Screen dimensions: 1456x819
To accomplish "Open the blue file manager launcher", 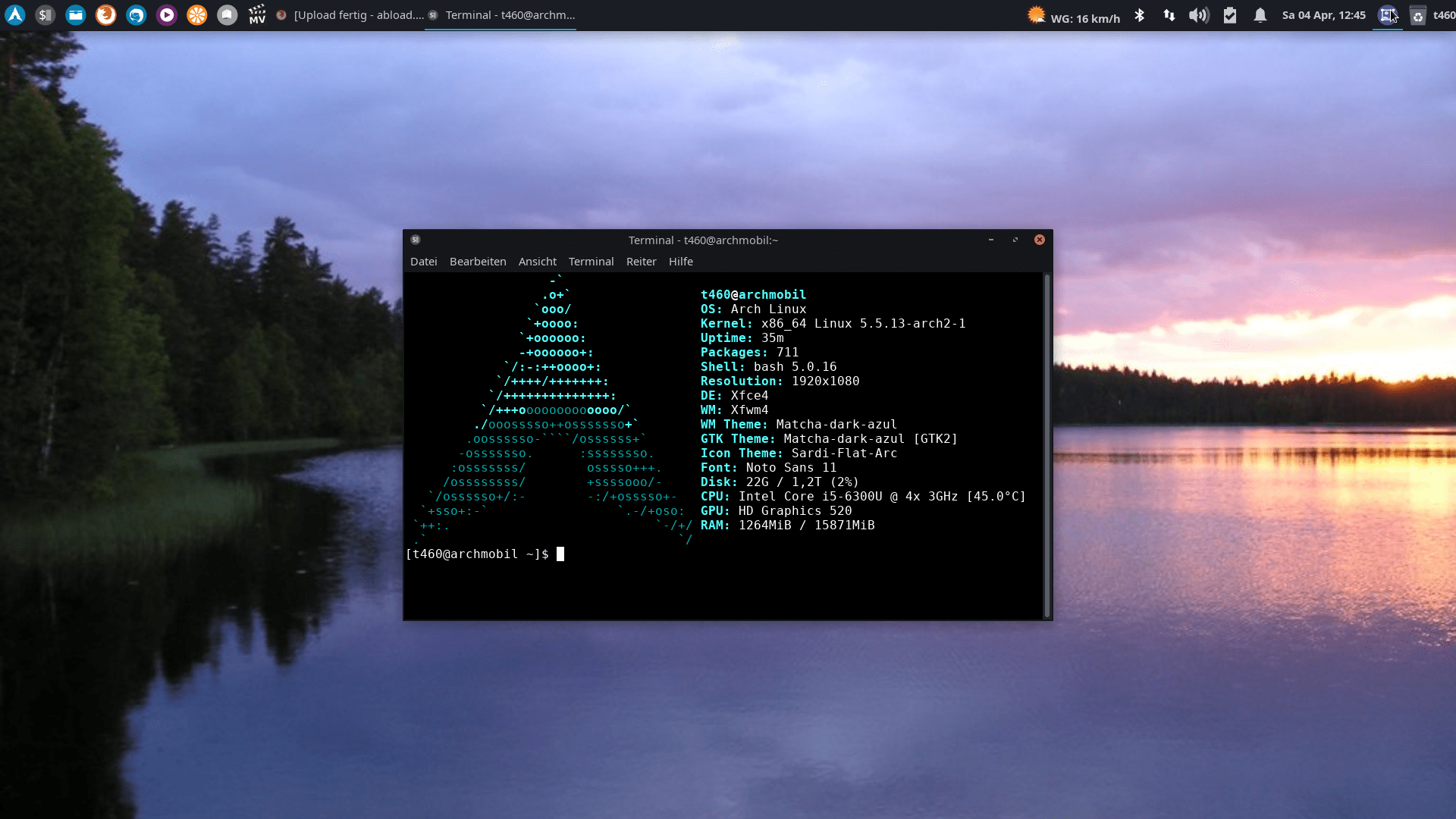I will click(x=76, y=15).
